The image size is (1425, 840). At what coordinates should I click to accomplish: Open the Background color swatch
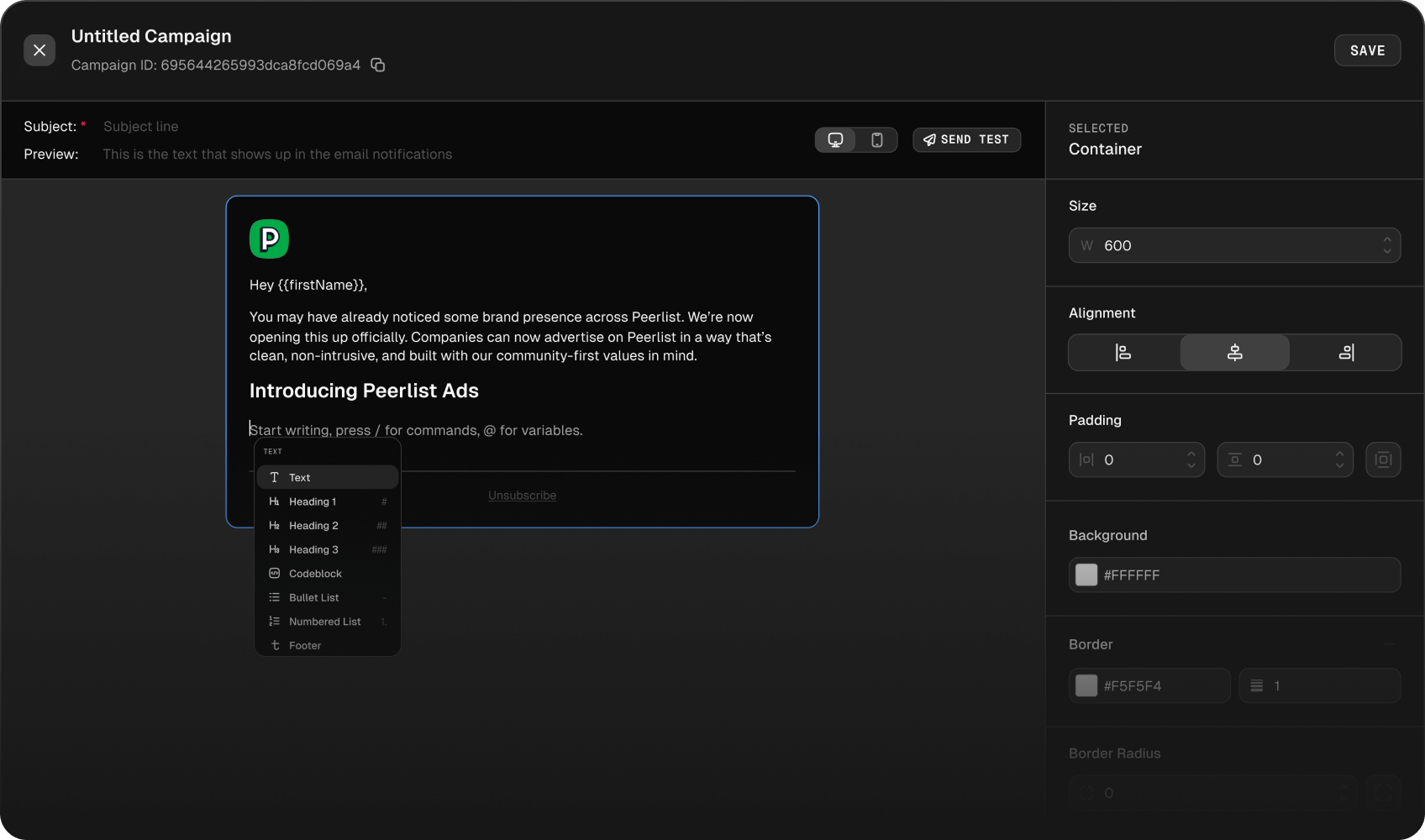click(1086, 575)
